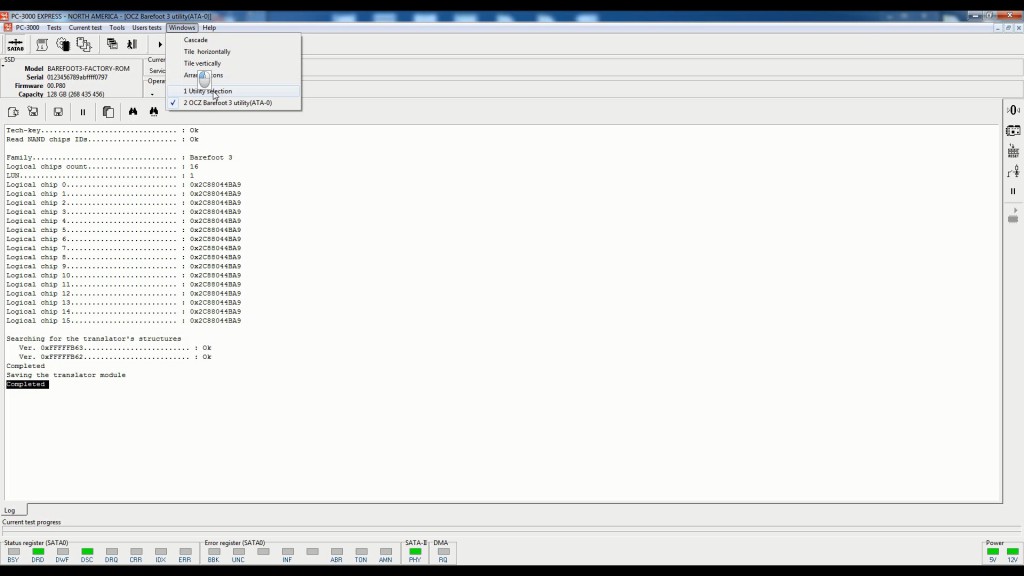Open the Tools menu
The height and width of the screenshot is (576, 1024).
click(x=116, y=27)
